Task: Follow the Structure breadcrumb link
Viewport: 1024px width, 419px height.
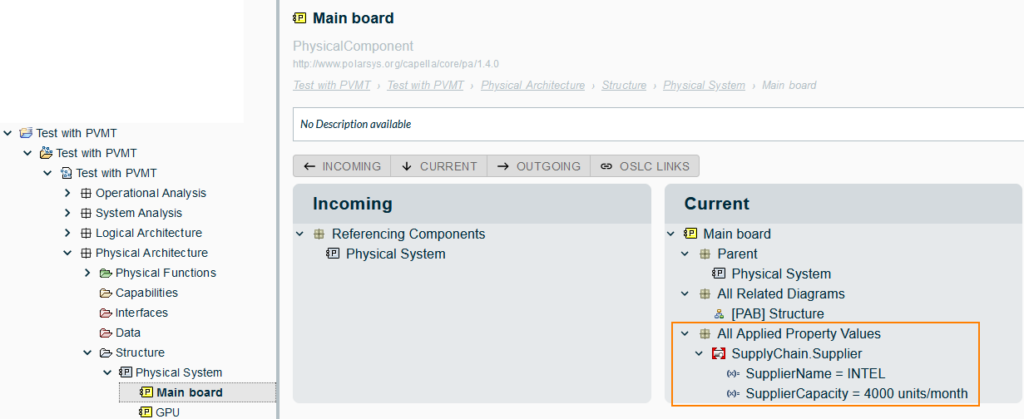Action: pyautogui.click(x=624, y=86)
